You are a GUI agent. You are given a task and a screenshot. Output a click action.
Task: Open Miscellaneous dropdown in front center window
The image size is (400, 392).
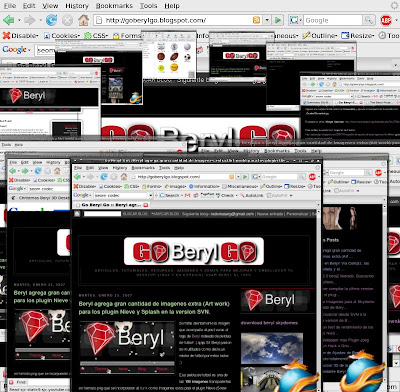point(240,186)
